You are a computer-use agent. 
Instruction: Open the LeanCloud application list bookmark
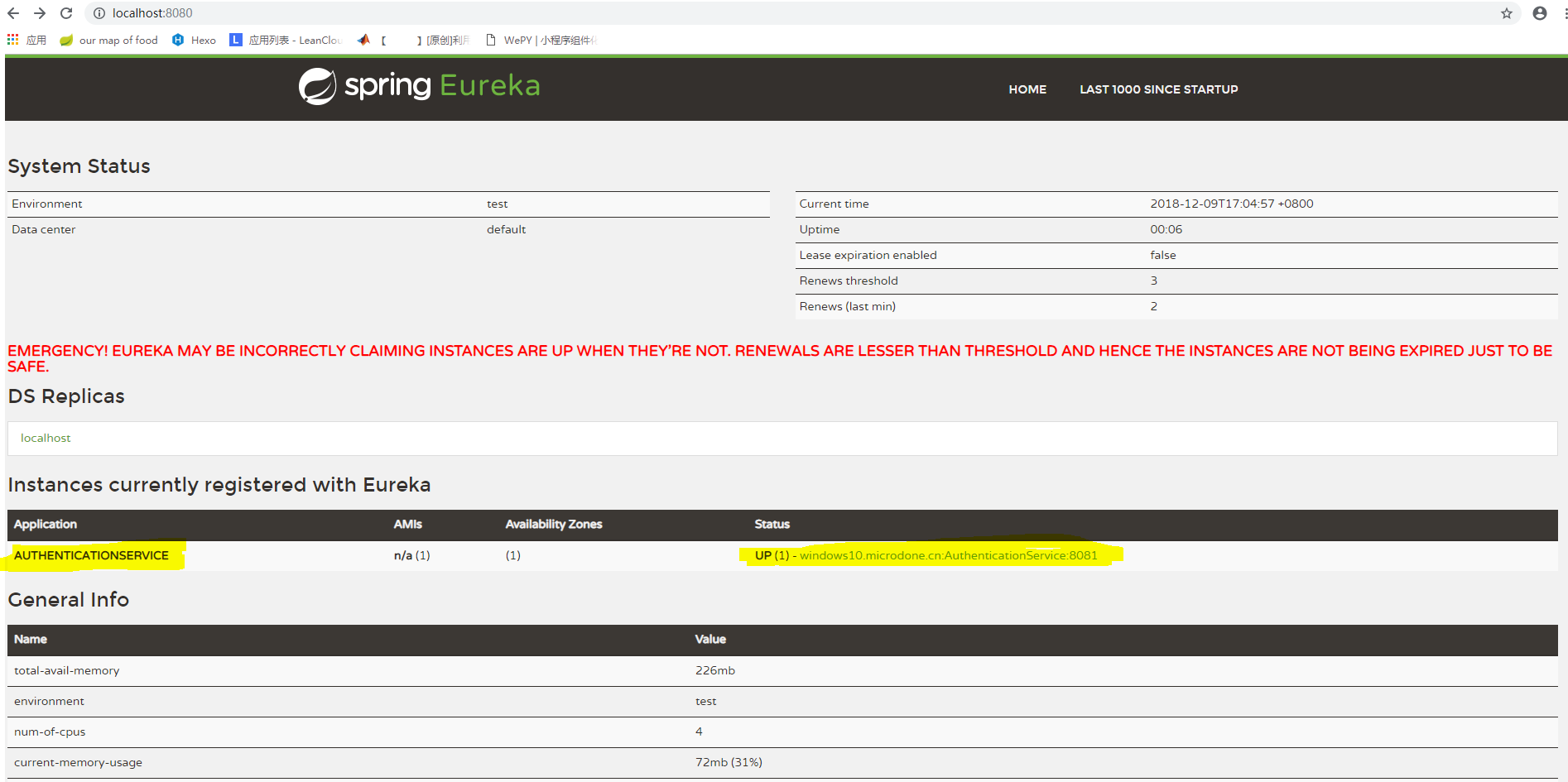[286, 40]
